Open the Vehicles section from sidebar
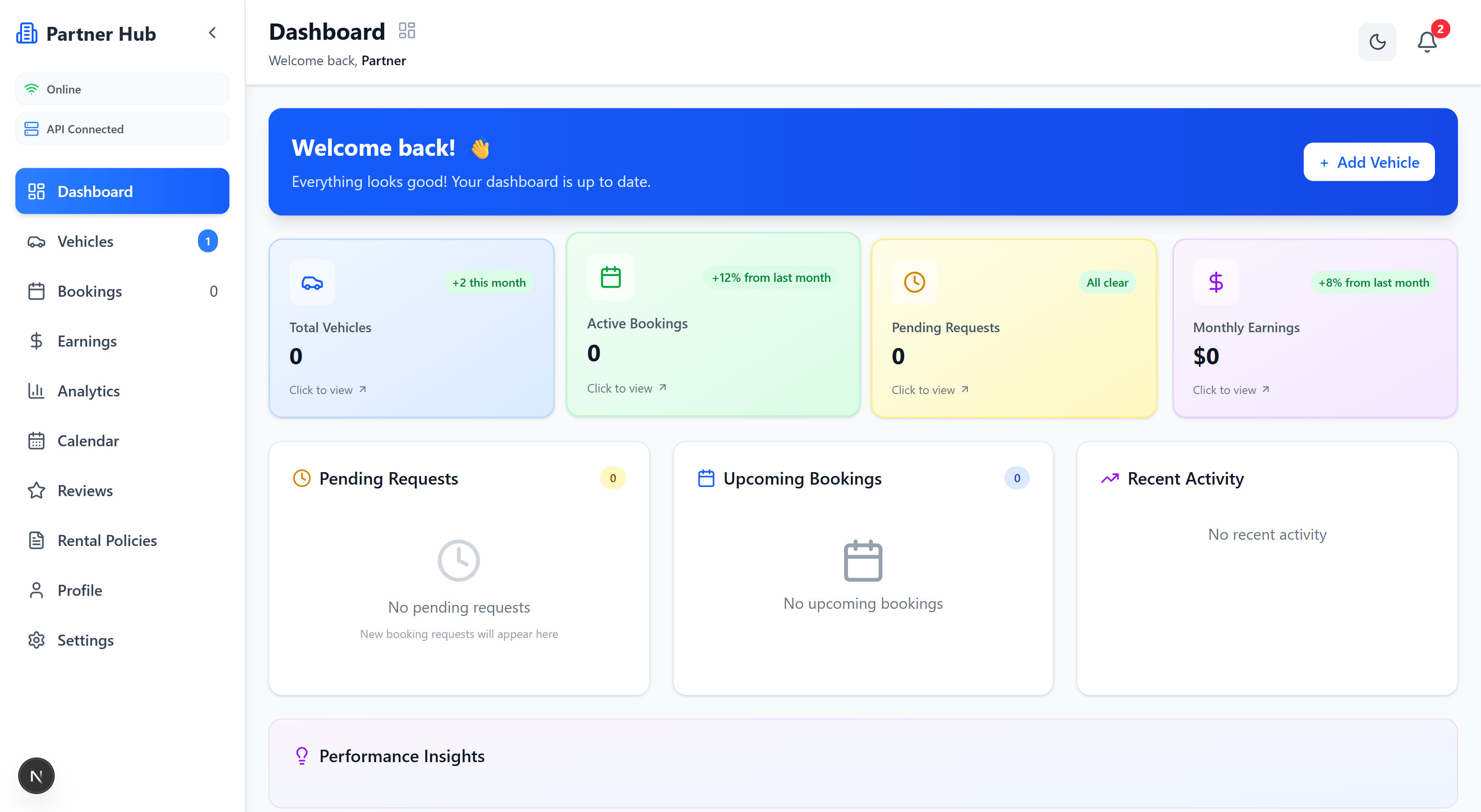Screen dimensions: 1481x812 [85, 242]
